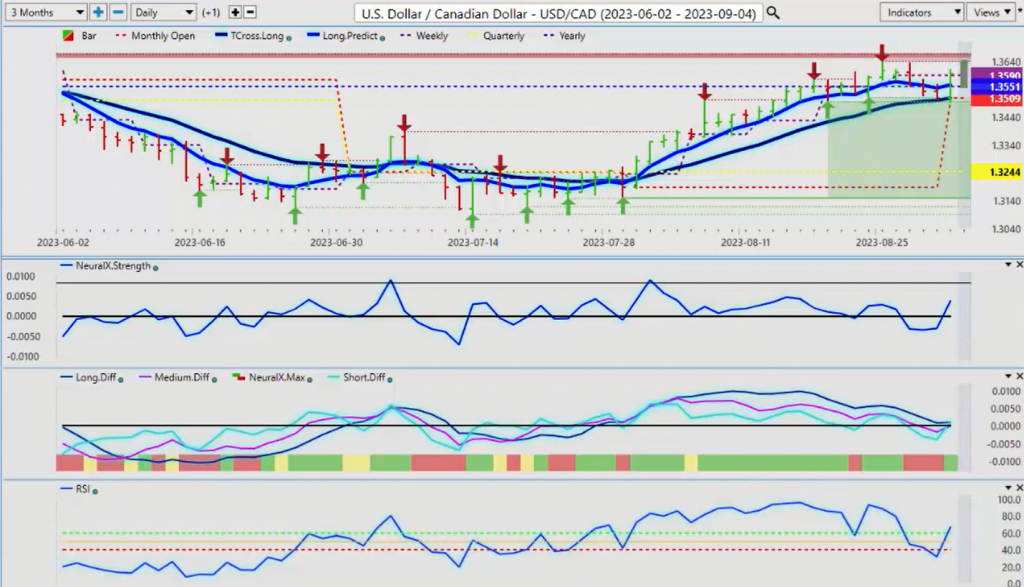
Task: Click the Long.Predict legend label
Action: click(350, 36)
